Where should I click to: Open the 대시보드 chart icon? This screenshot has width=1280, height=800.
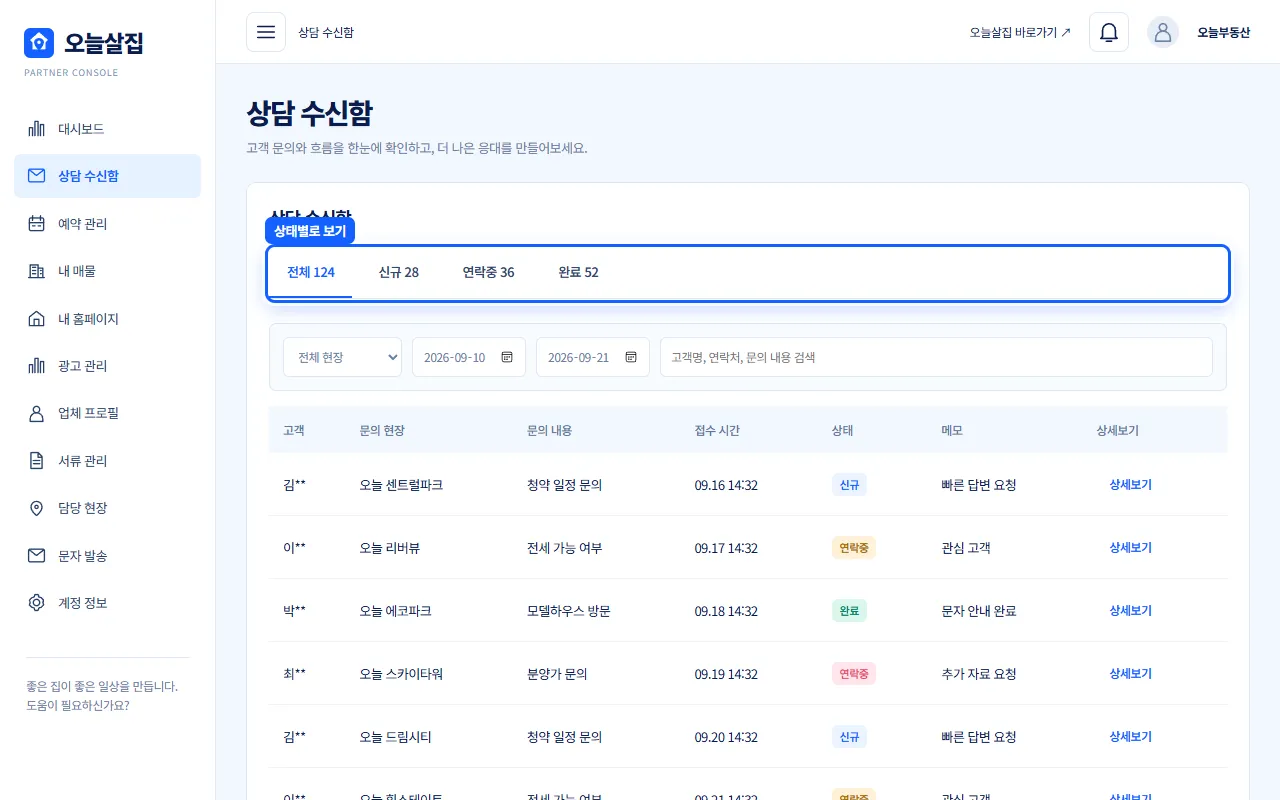click(x=37, y=129)
